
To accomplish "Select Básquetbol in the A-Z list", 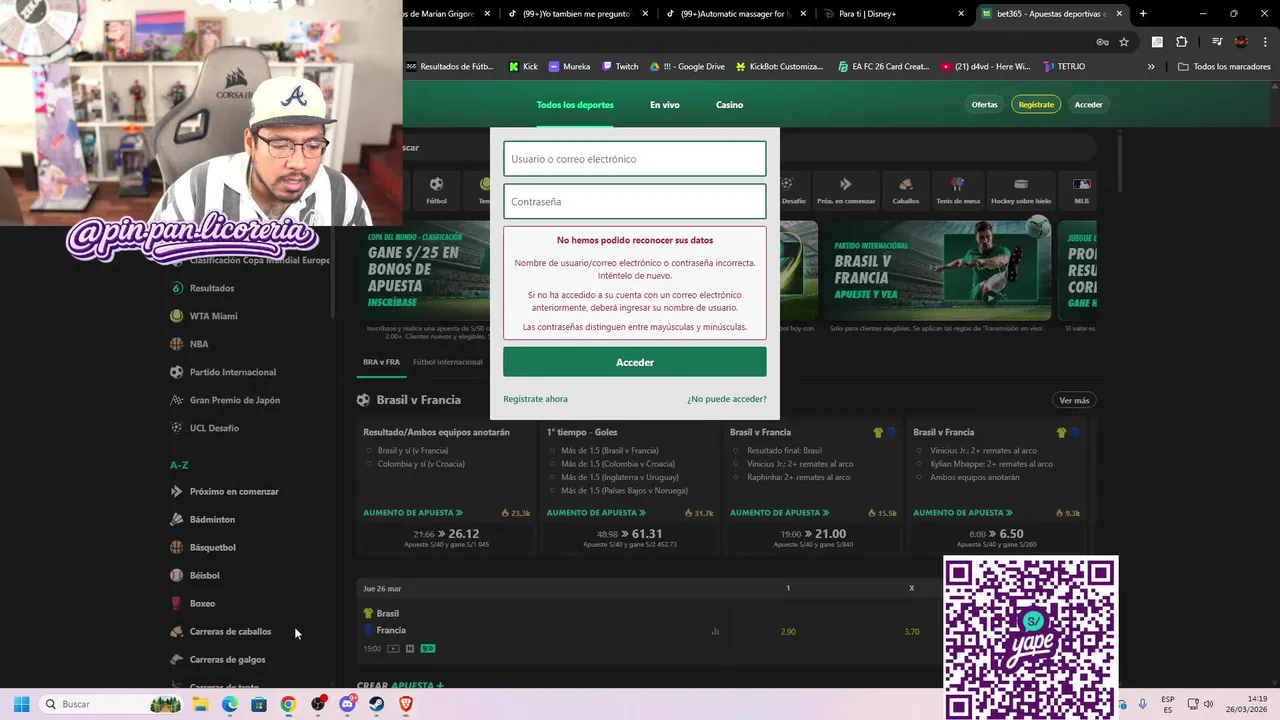I will (x=212, y=548).
